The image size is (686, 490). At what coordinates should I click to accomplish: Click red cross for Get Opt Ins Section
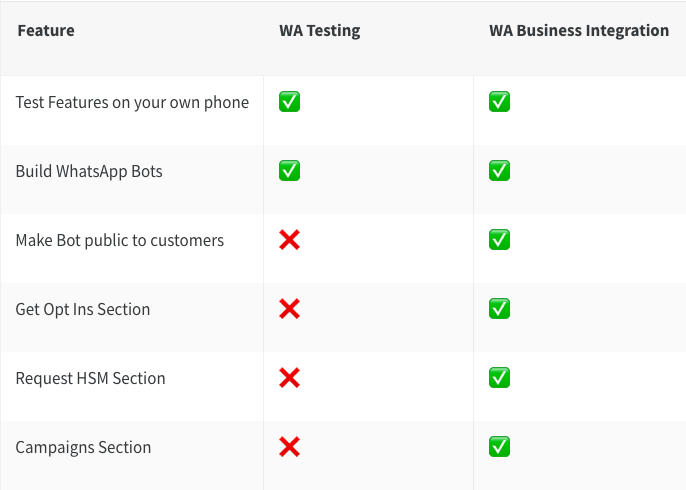(x=289, y=309)
